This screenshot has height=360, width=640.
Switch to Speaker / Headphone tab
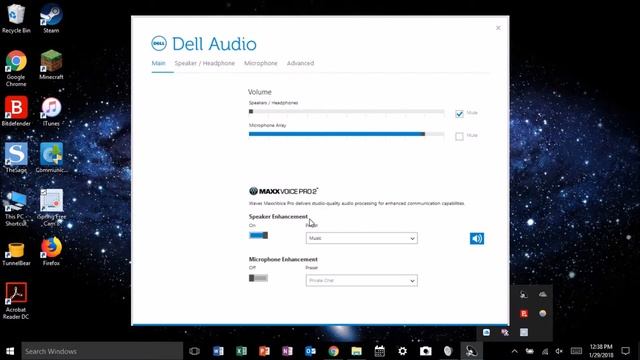coord(204,63)
